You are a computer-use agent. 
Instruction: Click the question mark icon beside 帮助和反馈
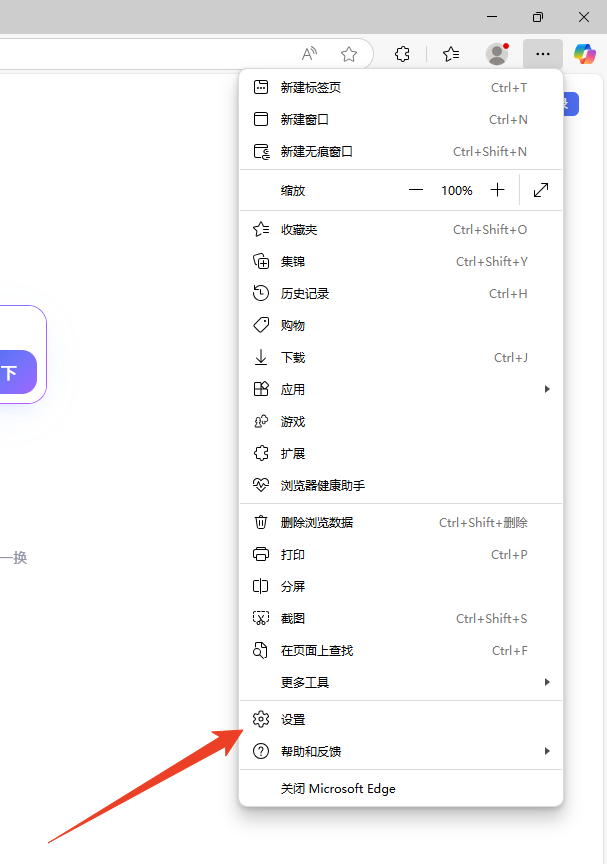tap(261, 751)
